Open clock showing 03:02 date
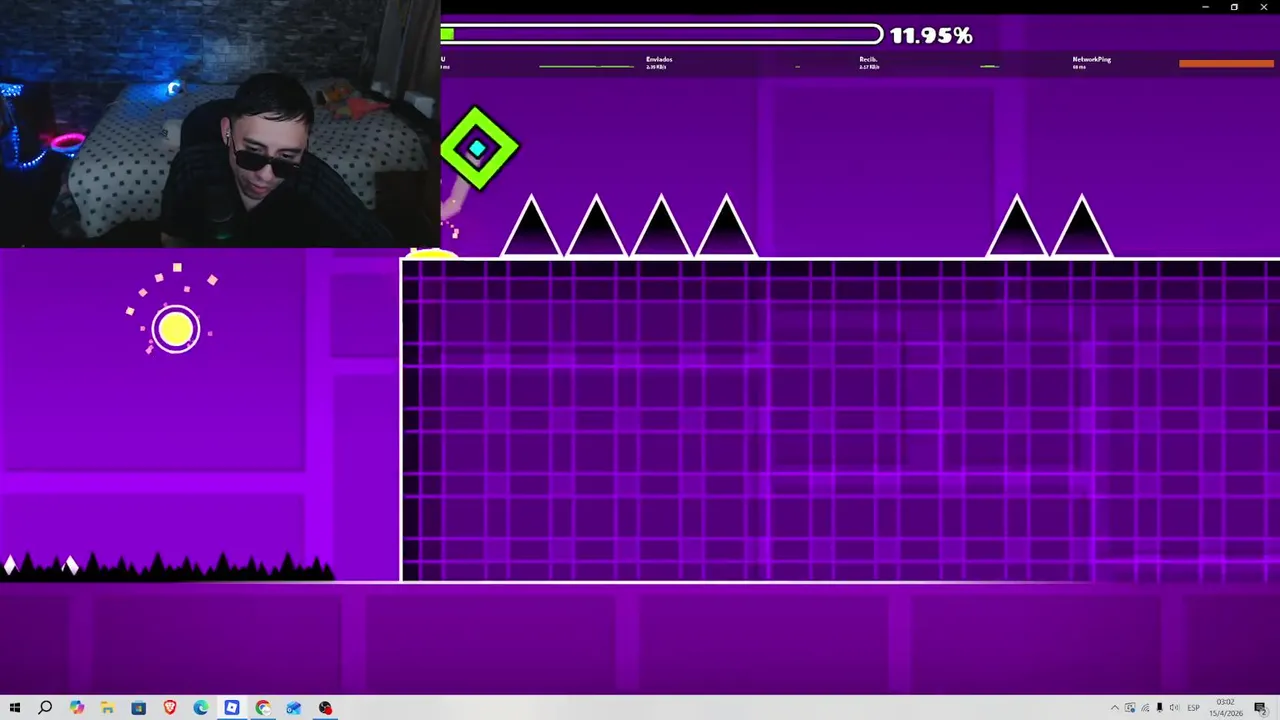This screenshot has width=1280, height=720. point(1226,708)
